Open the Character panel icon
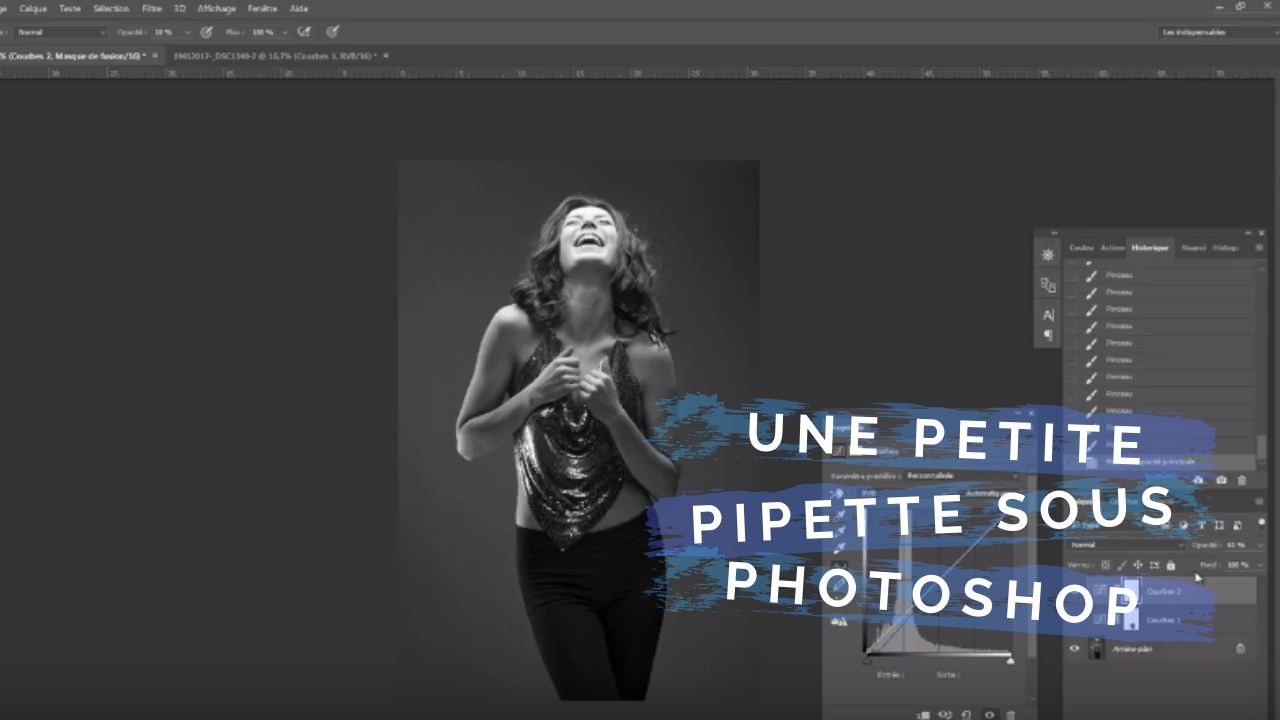 (1048, 315)
